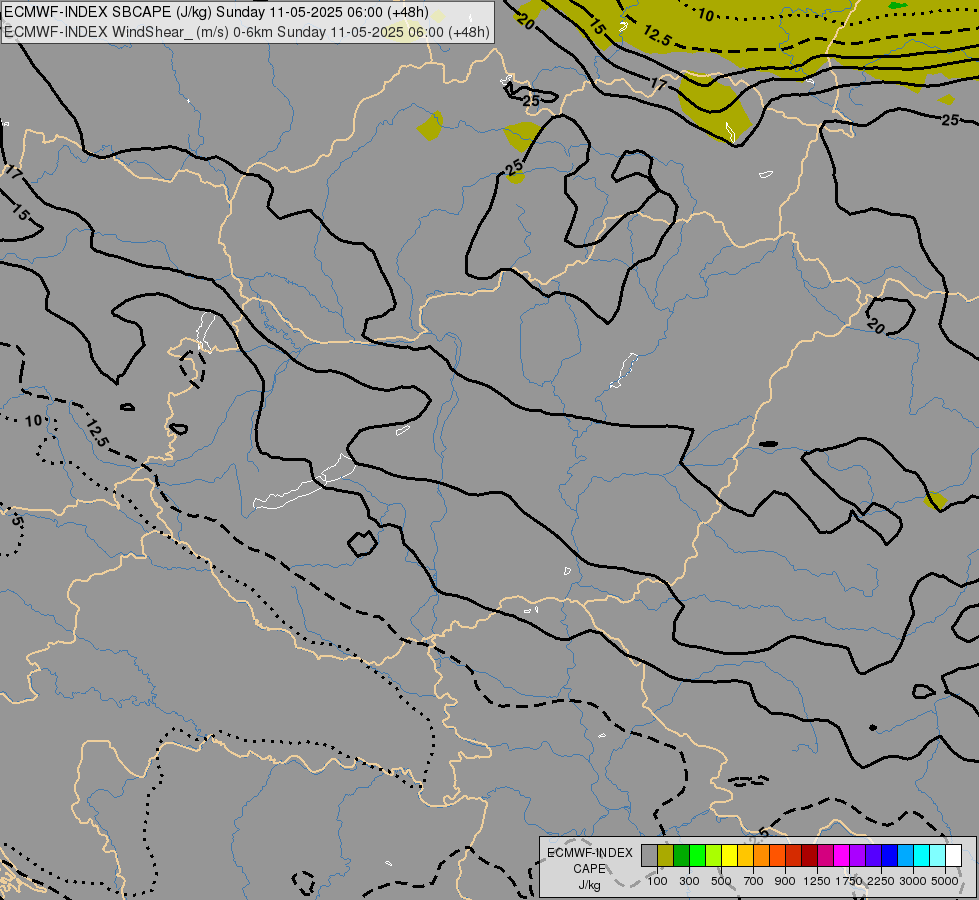Viewport: 979px width, 900px height.
Task: Select the orange-red swatch left of 900
Action: click(777, 856)
